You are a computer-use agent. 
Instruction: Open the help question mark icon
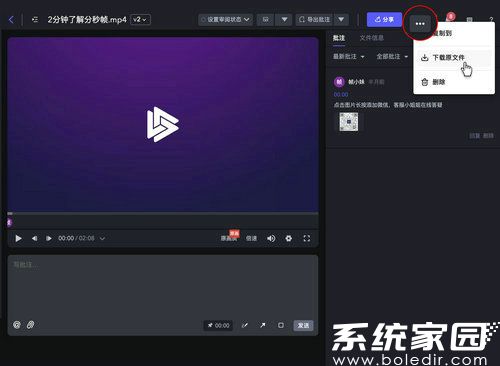pyautogui.click(x=491, y=20)
